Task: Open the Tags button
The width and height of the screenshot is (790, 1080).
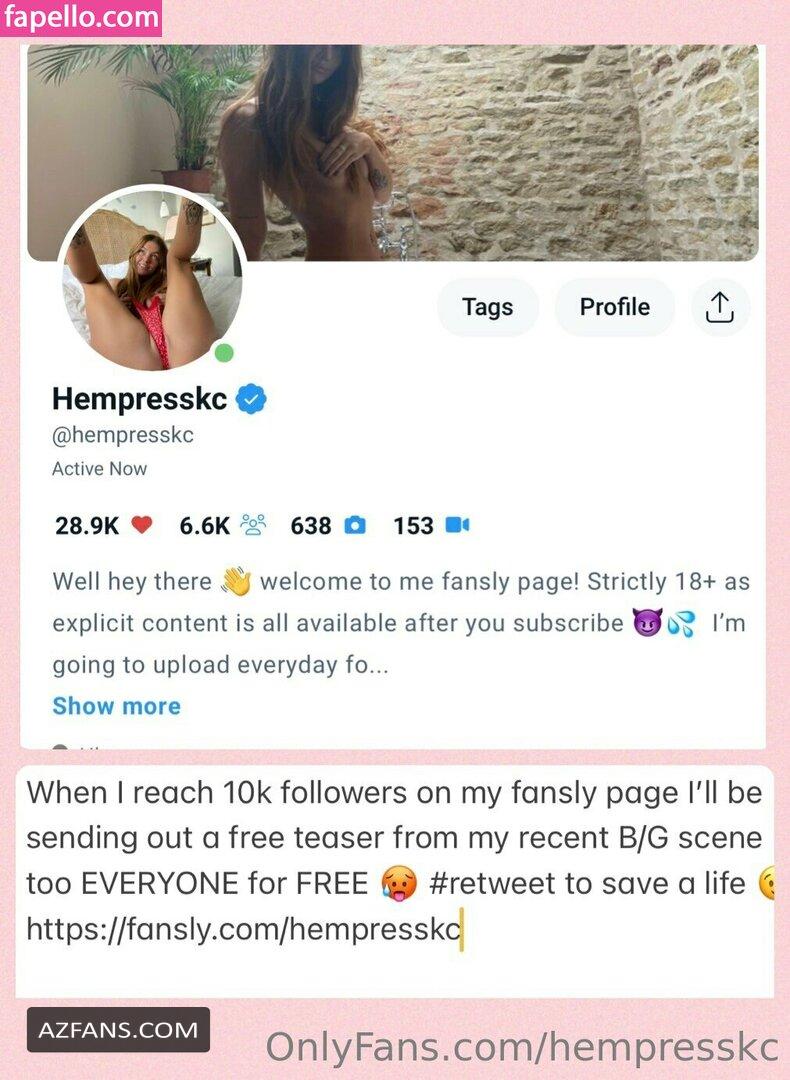Action: 488,307
